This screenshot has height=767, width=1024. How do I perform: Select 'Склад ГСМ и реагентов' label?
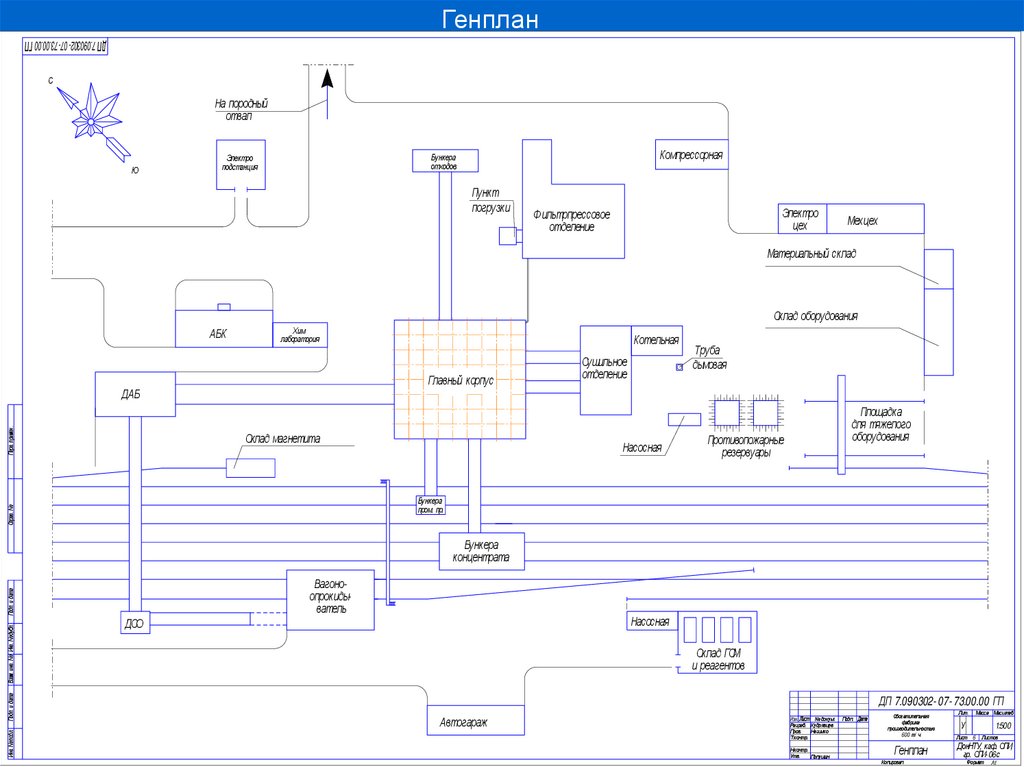pyautogui.click(x=718, y=660)
